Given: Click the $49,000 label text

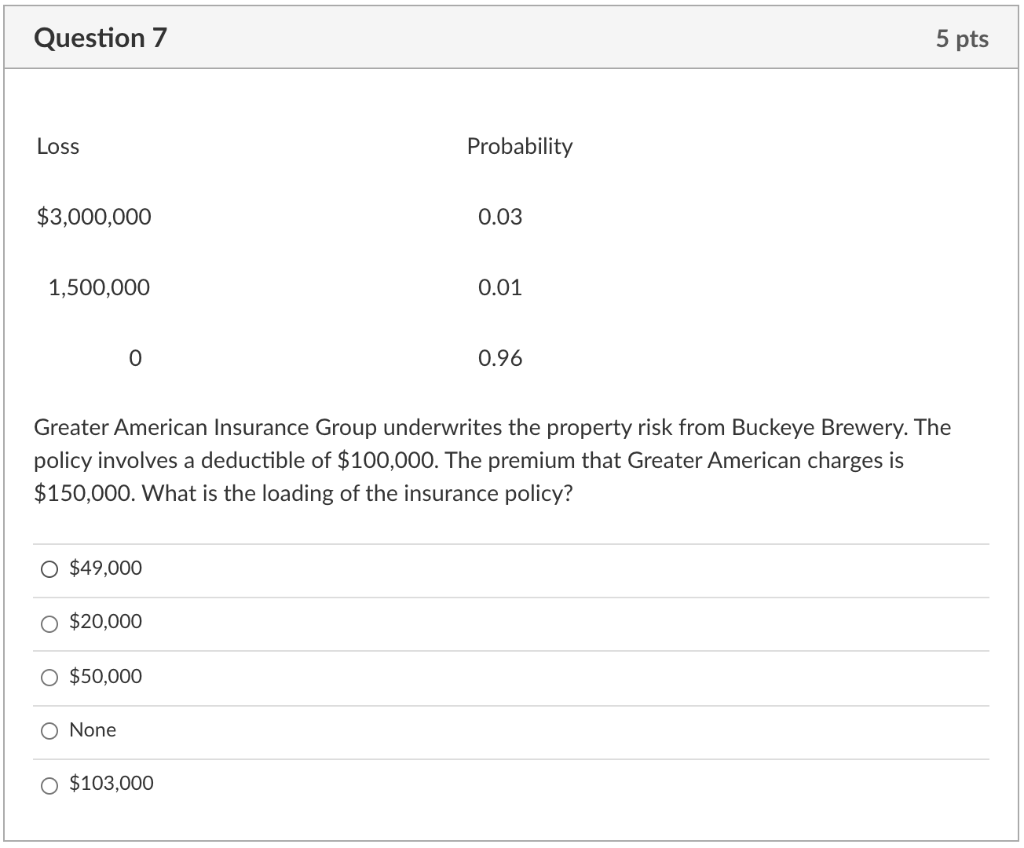Looking at the screenshot, I should tap(104, 567).
